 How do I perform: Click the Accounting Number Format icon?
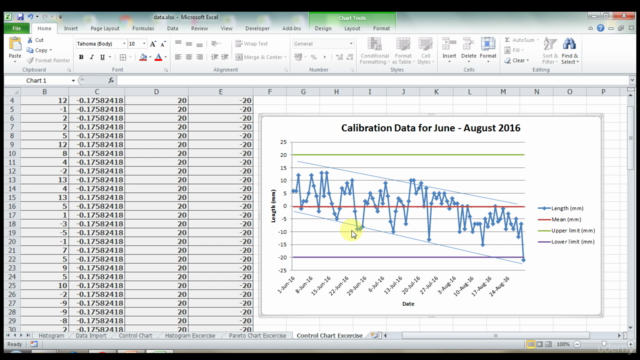pyautogui.click(x=298, y=57)
